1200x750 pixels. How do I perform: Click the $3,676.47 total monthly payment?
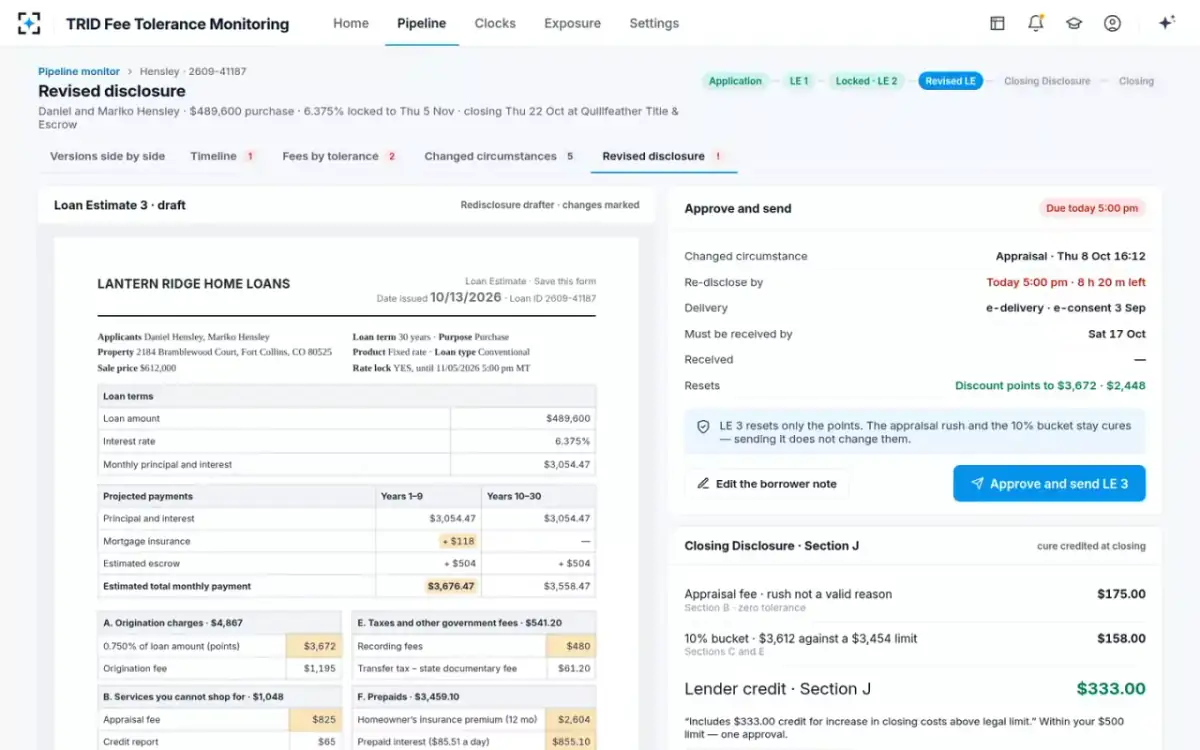452,586
